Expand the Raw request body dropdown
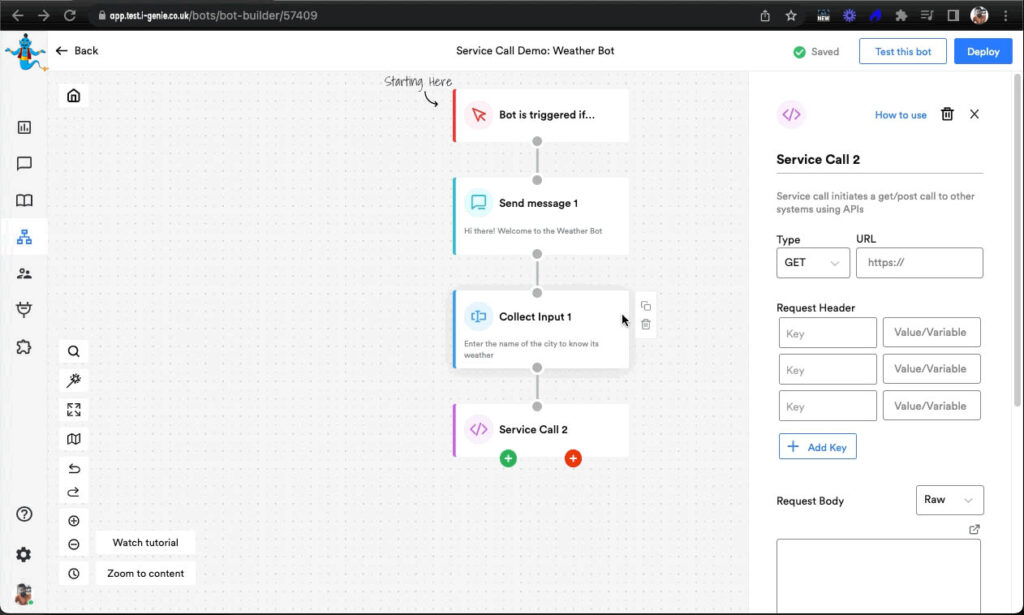 click(949, 500)
